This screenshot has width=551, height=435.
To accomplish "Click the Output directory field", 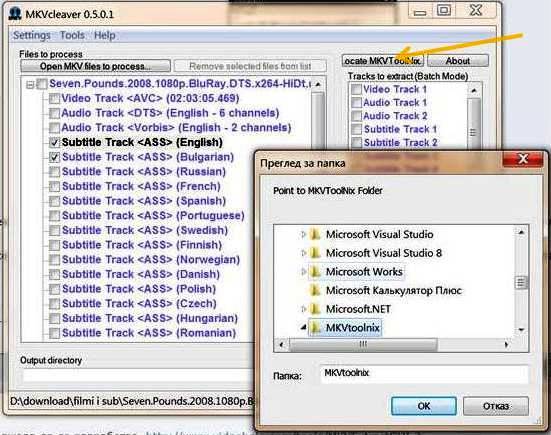I will (x=137, y=376).
